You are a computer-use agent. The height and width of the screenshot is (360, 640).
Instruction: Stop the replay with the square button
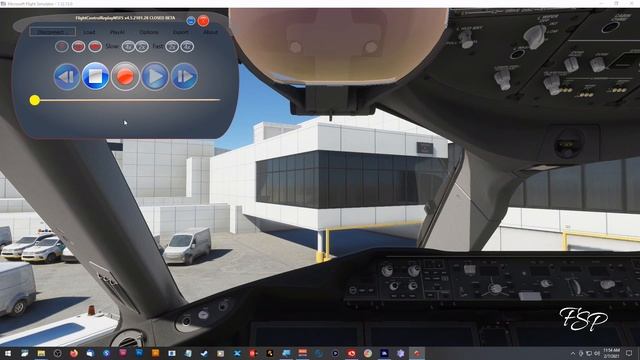pyautogui.click(x=96, y=76)
